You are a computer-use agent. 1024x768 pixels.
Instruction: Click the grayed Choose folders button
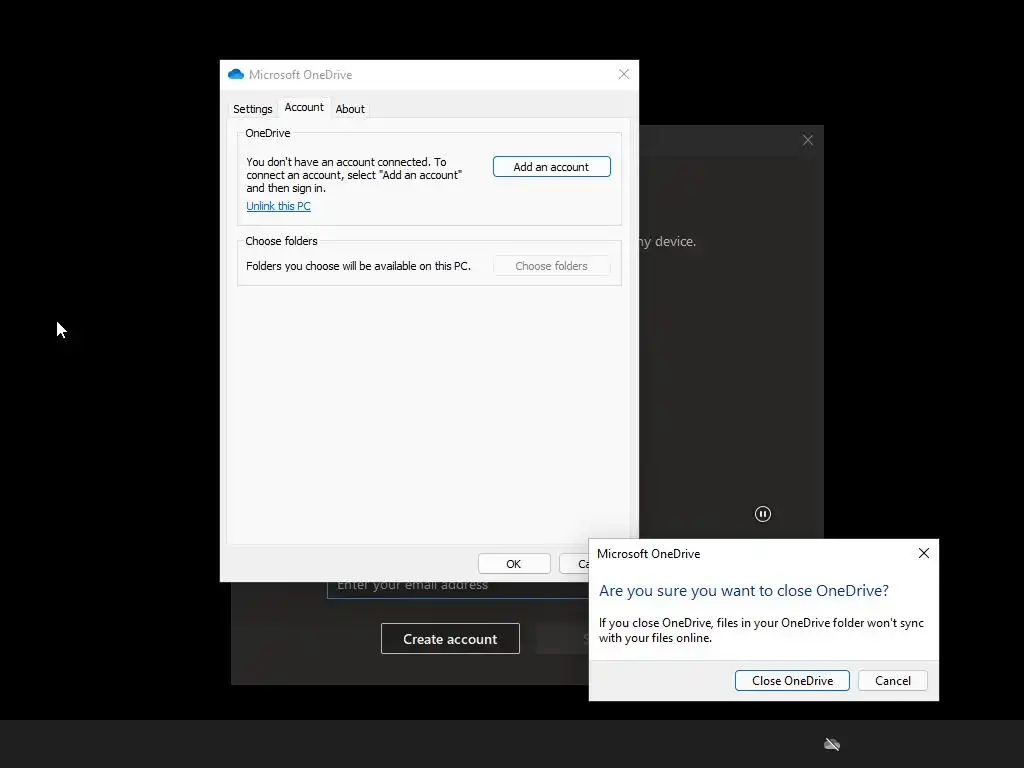pyautogui.click(x=551, y=266)
